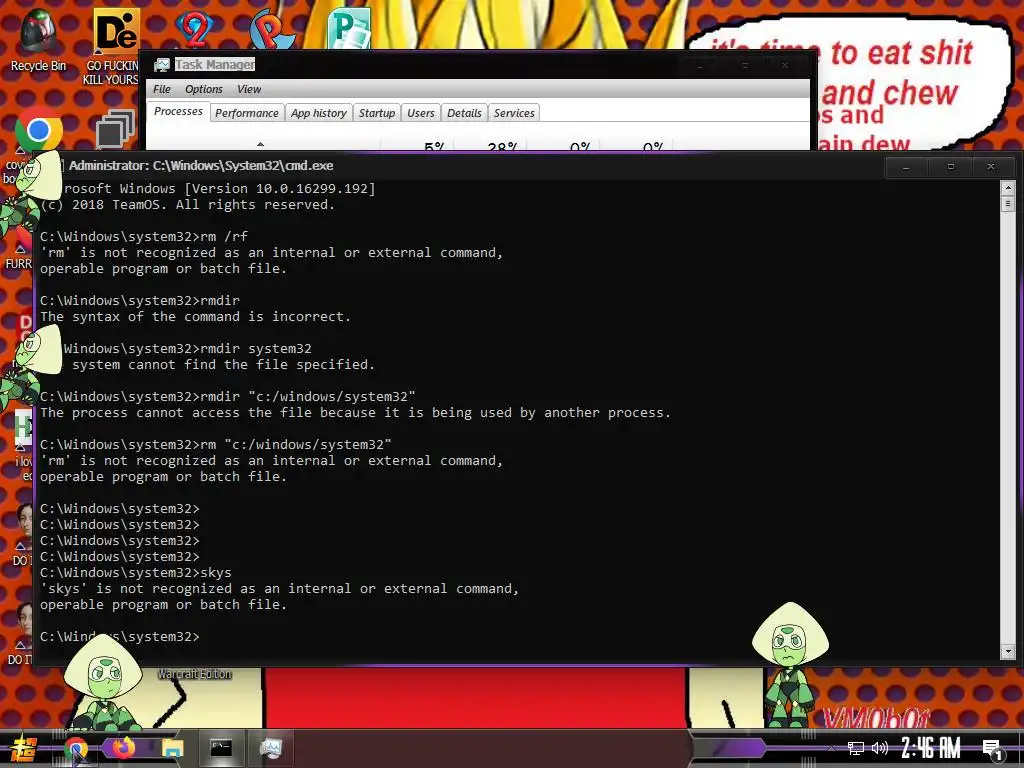
Task: Launch Chrome from the taskbar
Action: [x=76, y=749]
